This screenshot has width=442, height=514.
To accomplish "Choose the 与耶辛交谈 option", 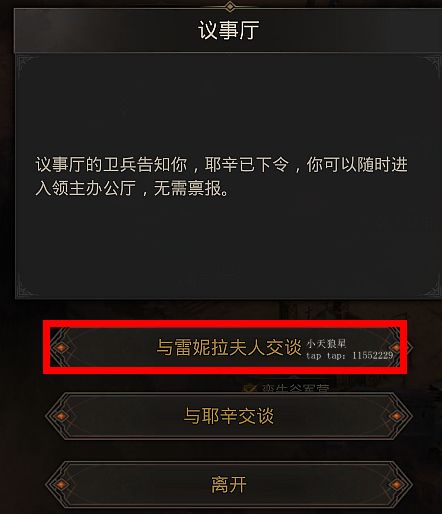I will coord(229,416).
